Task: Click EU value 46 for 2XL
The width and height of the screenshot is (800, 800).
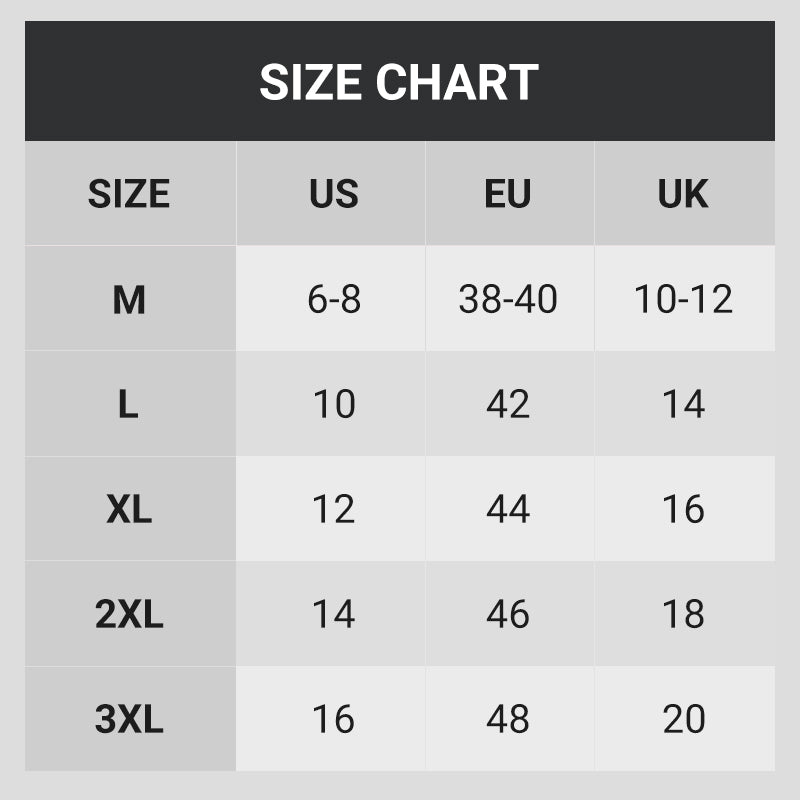Action: [508, 614]
